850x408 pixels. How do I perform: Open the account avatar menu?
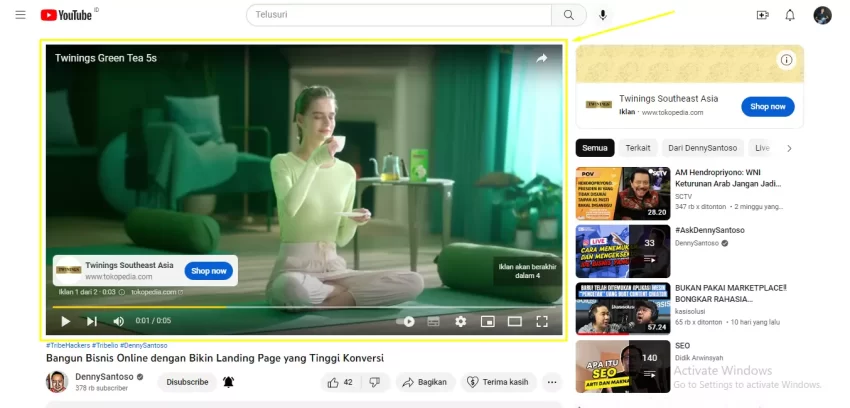[822, 15]
